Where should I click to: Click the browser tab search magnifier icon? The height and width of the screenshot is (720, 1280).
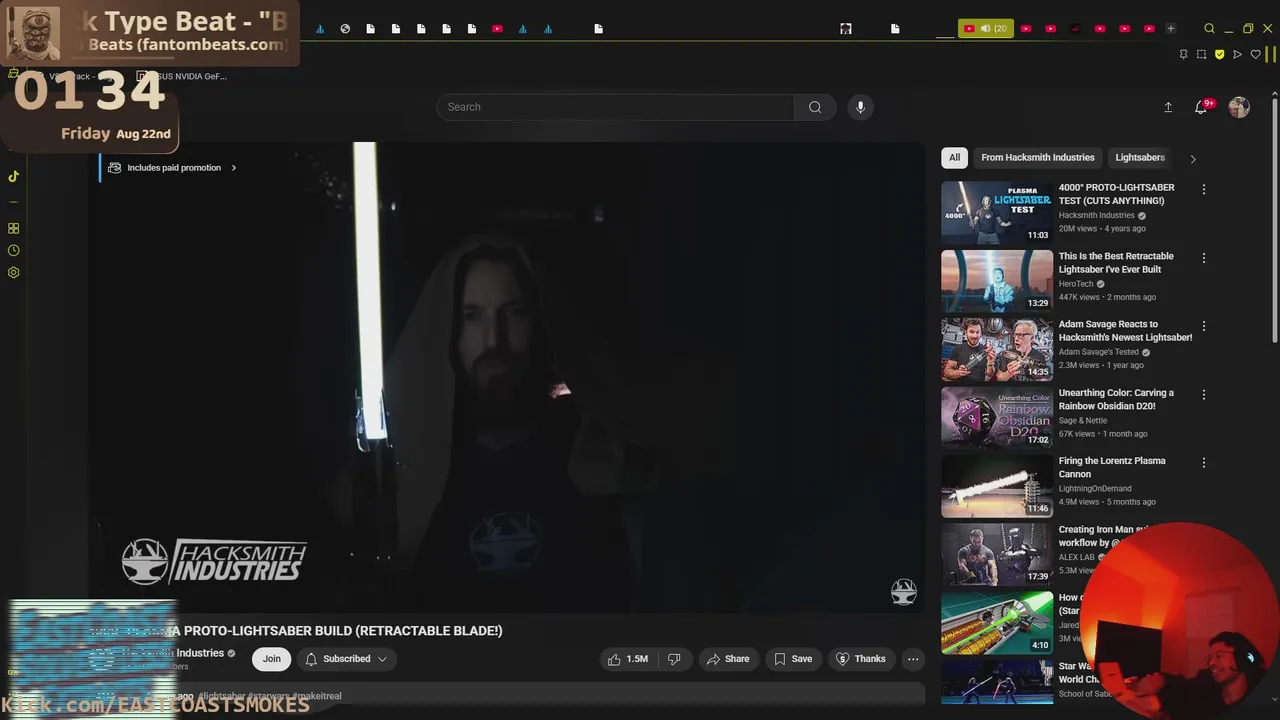click(x=1209, y=29)
